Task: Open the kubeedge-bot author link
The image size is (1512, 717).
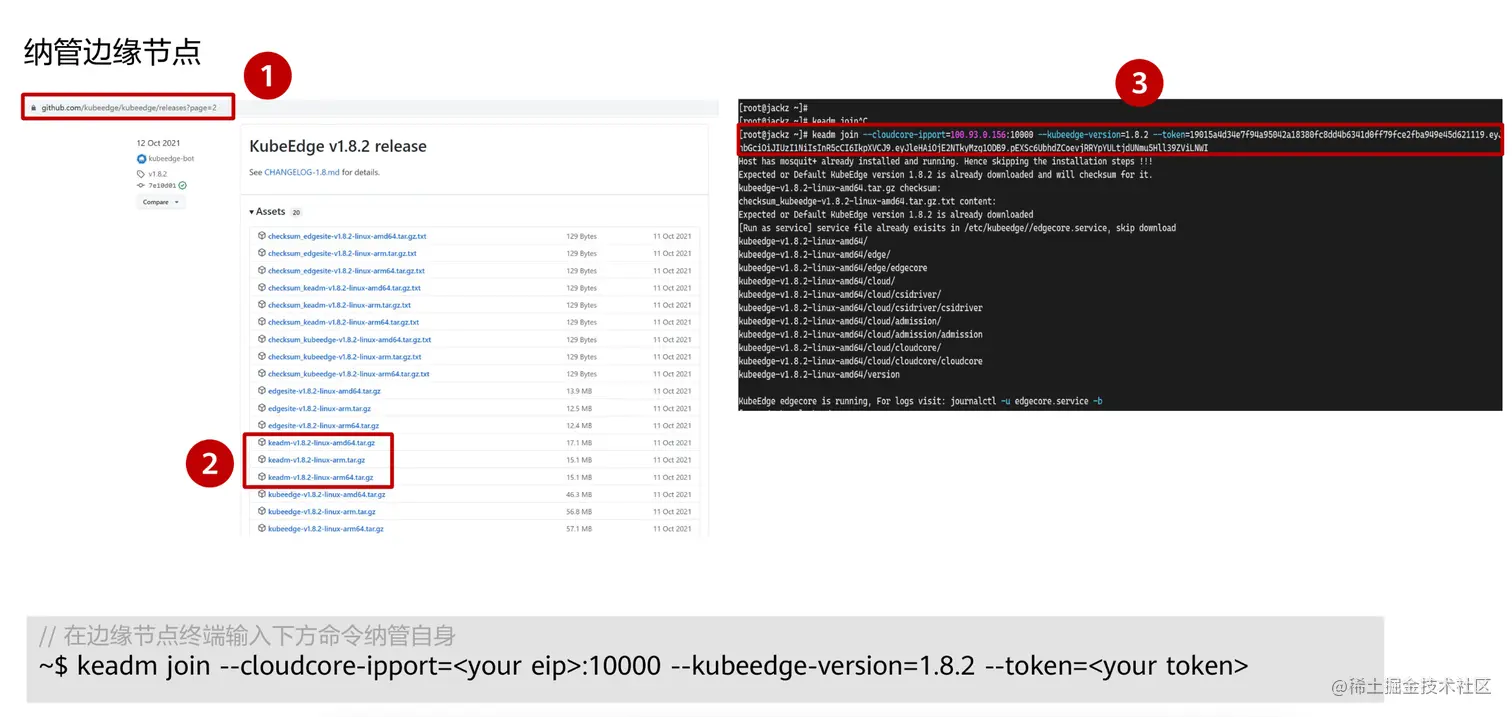Action: 171,159
